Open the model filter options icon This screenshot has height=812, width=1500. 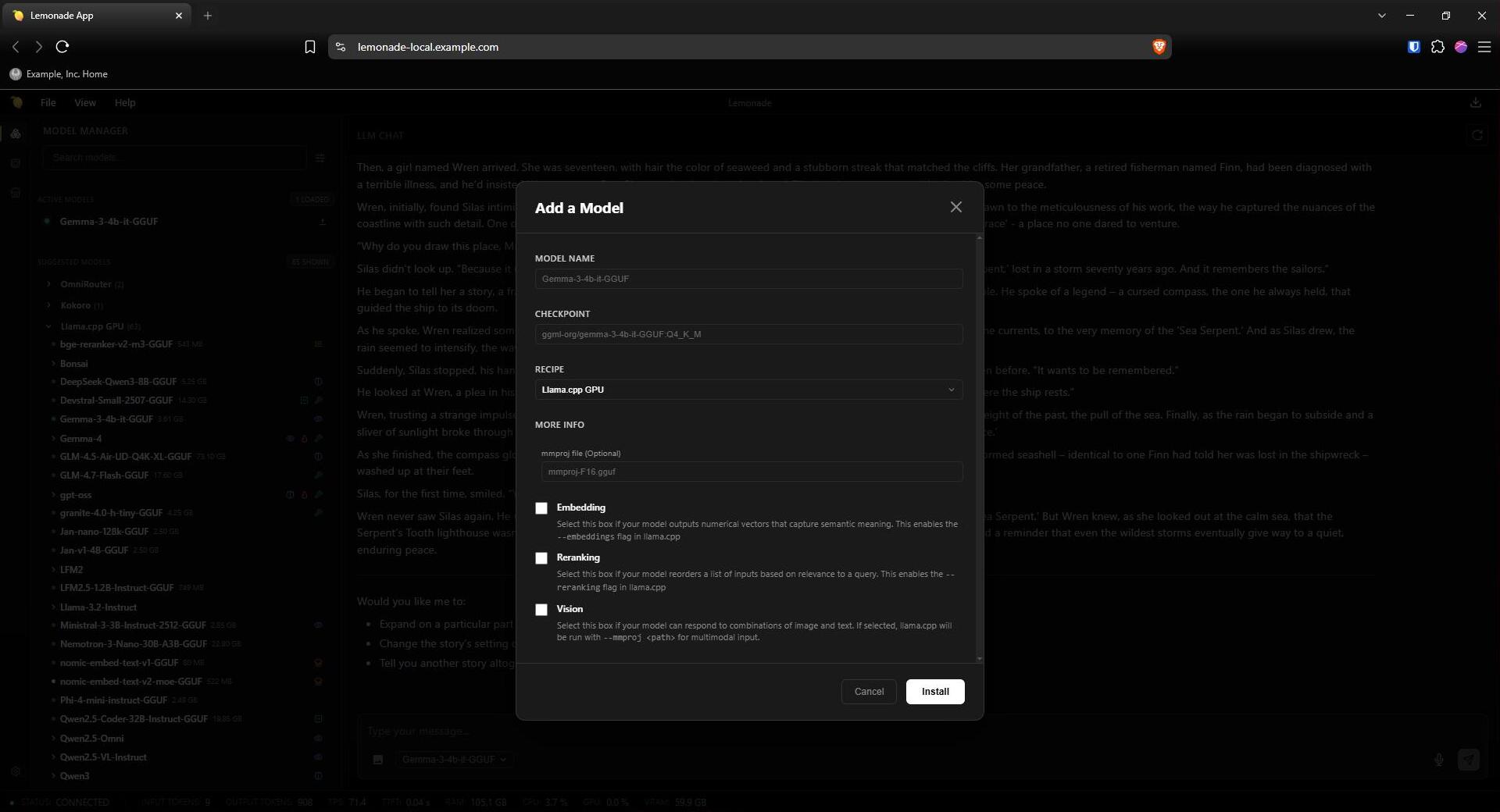tap(320, 158)
